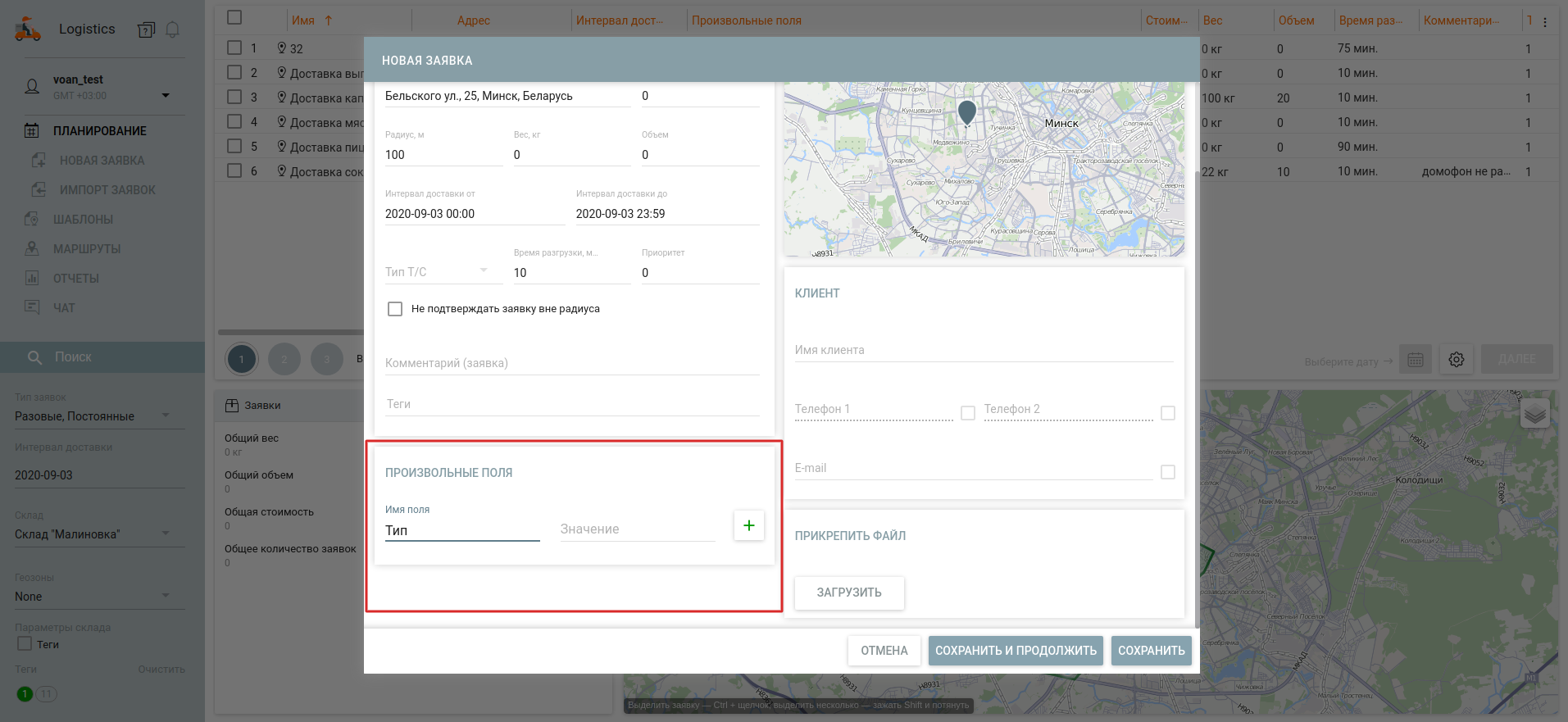Screen dimensions: 1568x722
Task: Click the Отмена button
Action: click(x=884, y=651)
